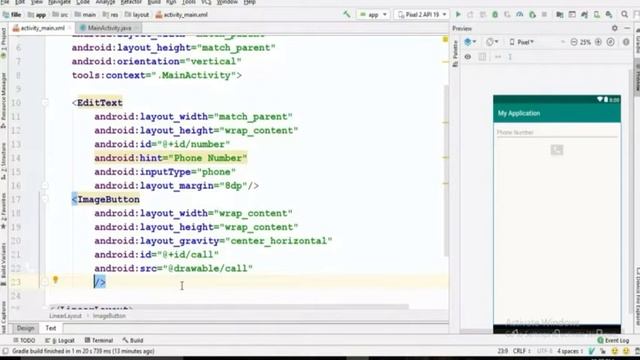Select the Text tab below editor

click(x=51, y=328)
